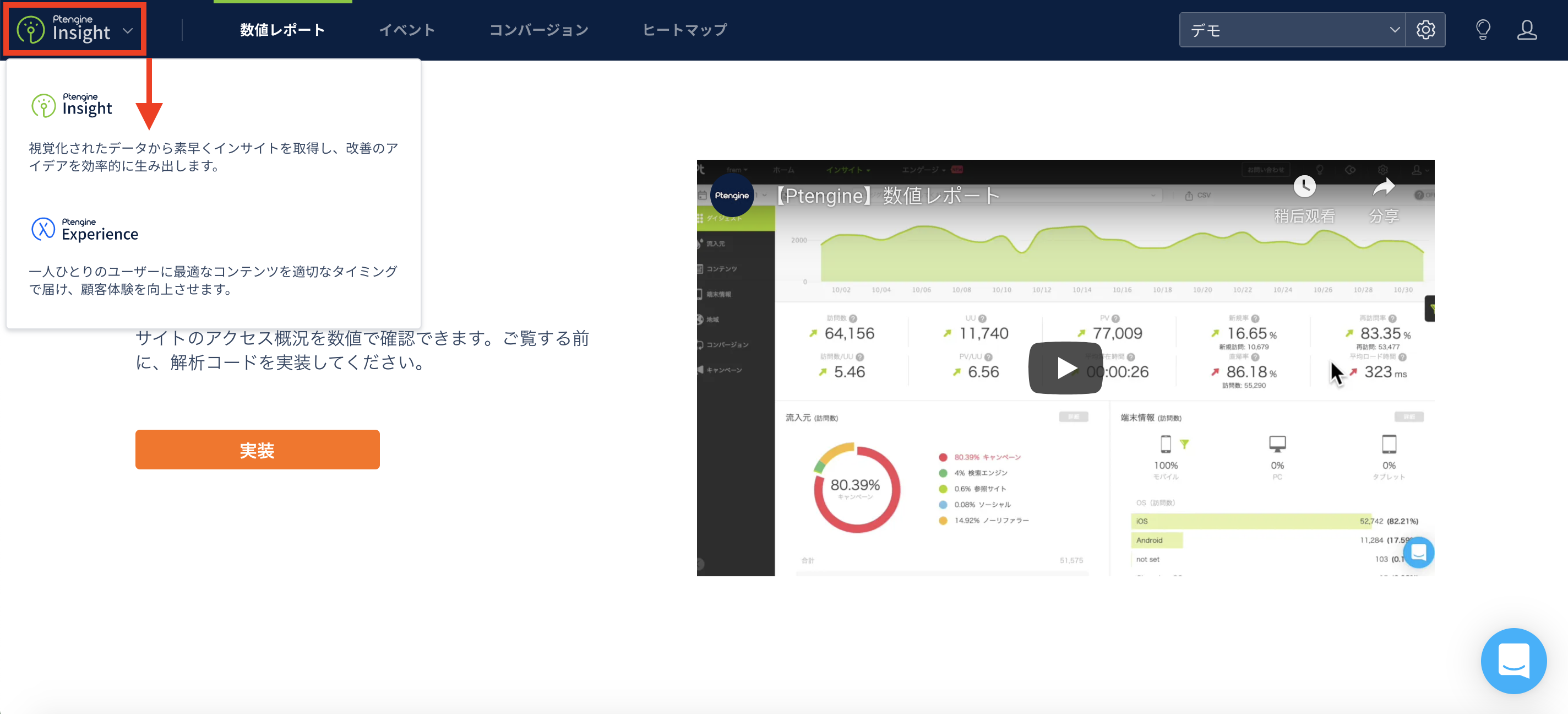
Task: Switch to the 数値レポート tab
Action: [282, 30]
